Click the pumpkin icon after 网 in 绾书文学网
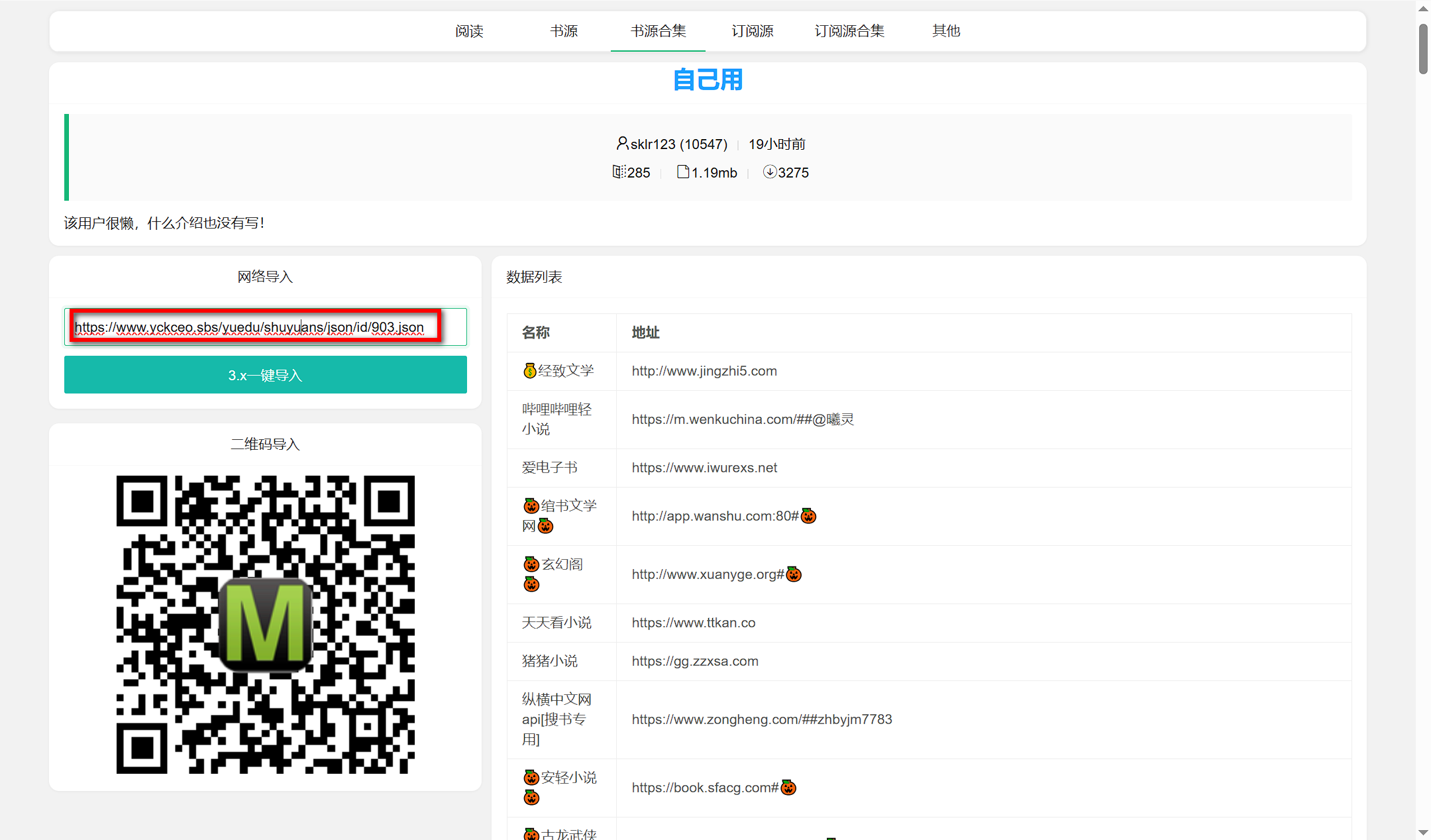Screen dimensions: 1431x840 545,526
